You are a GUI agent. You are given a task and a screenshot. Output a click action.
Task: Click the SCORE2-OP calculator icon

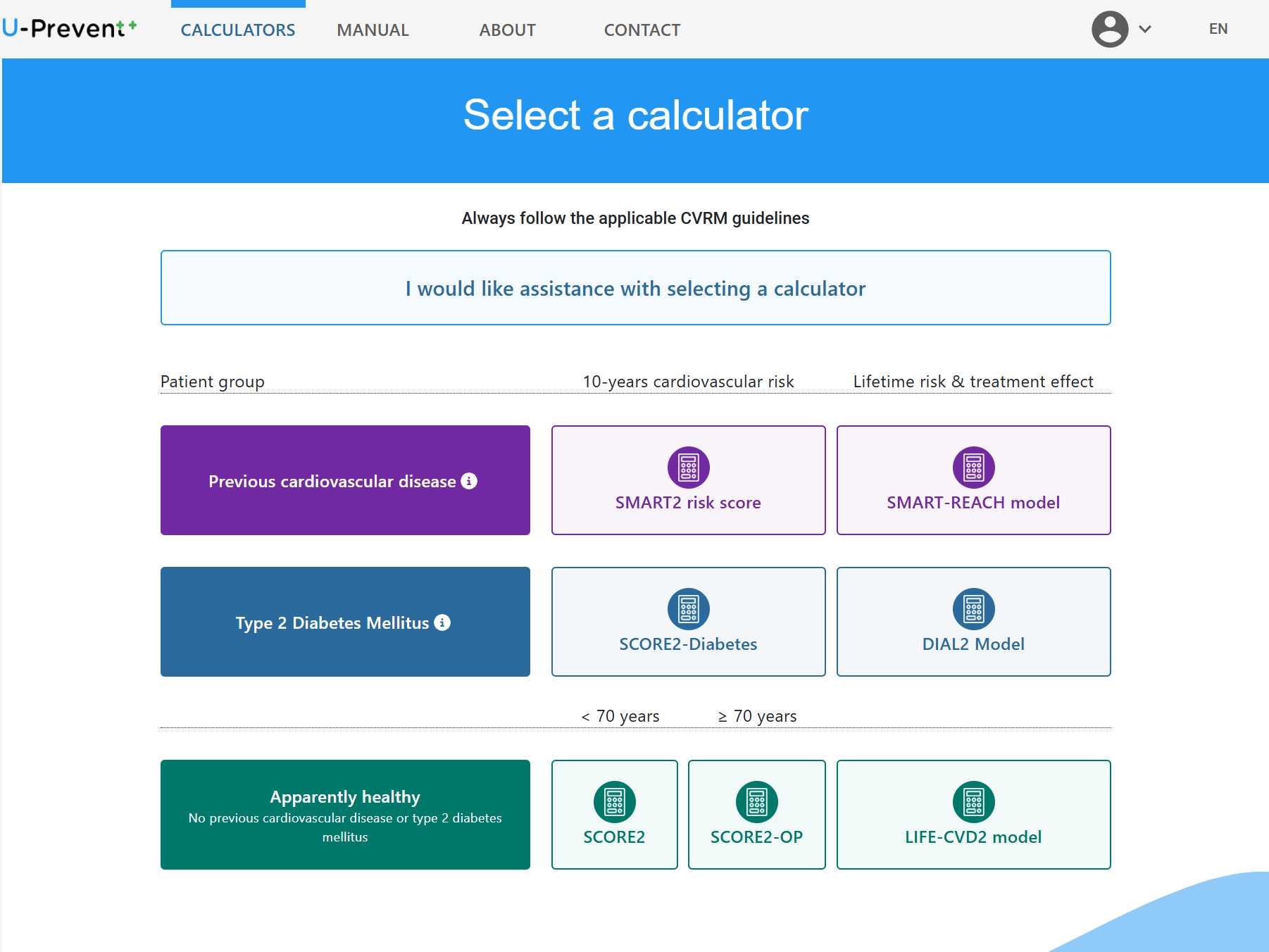click(x=756, y=802)
